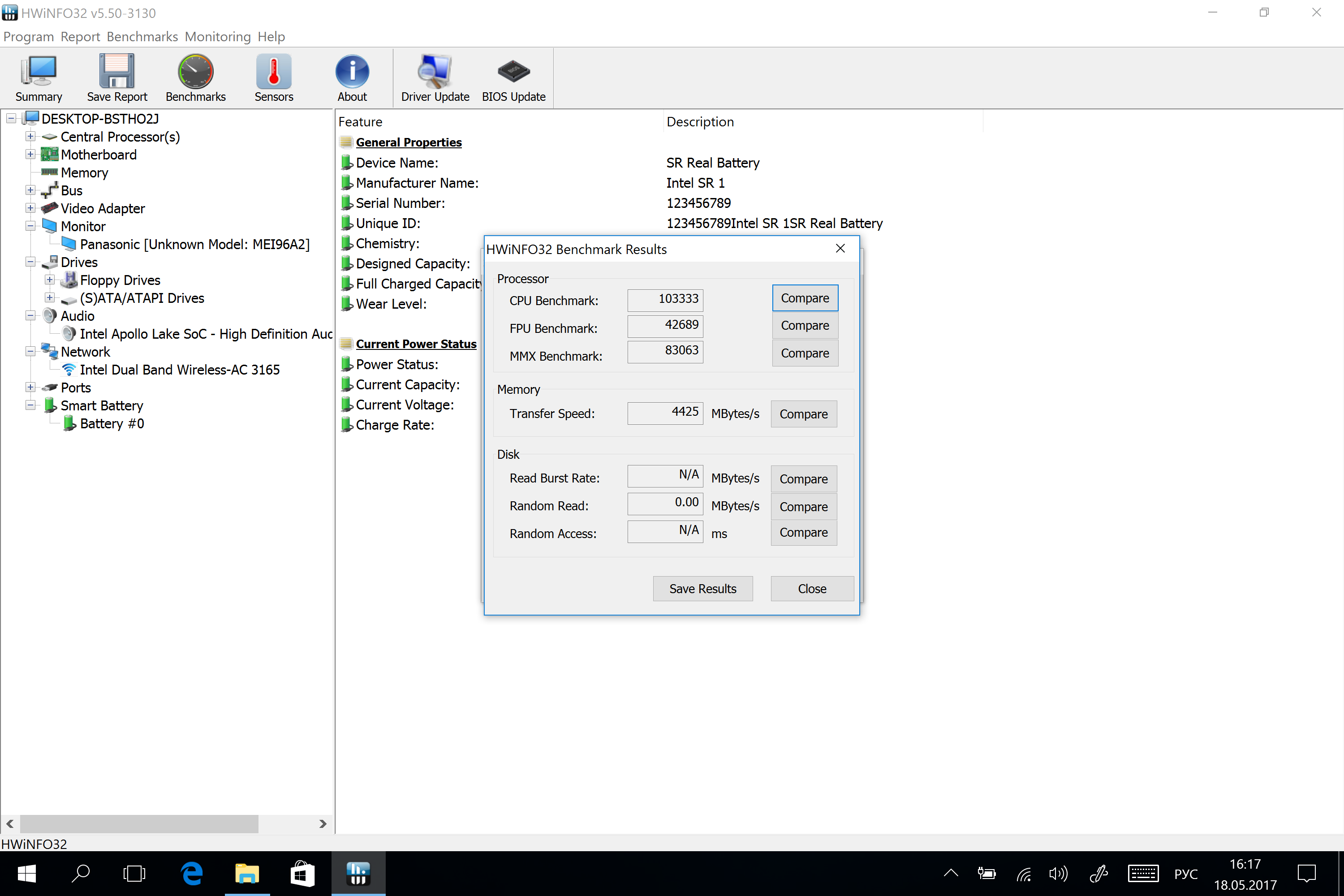Open the Monitoring menu

[217, 37]
